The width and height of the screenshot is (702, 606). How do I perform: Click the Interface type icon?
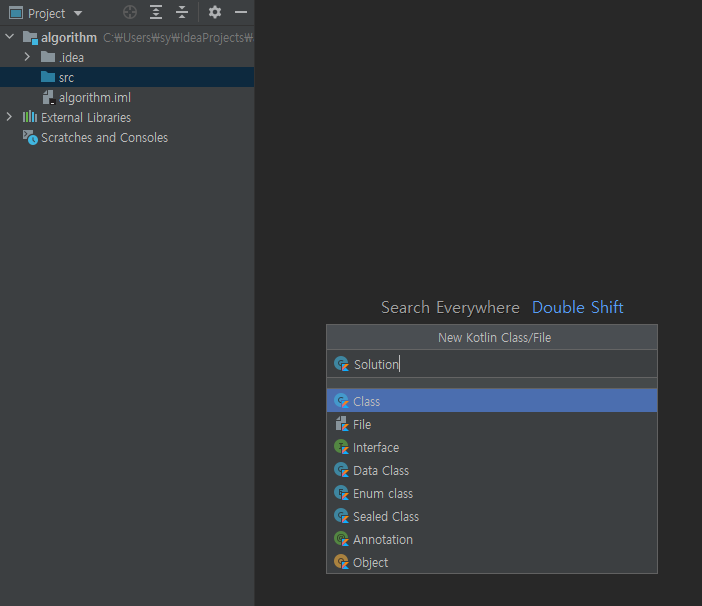point(342,447)
